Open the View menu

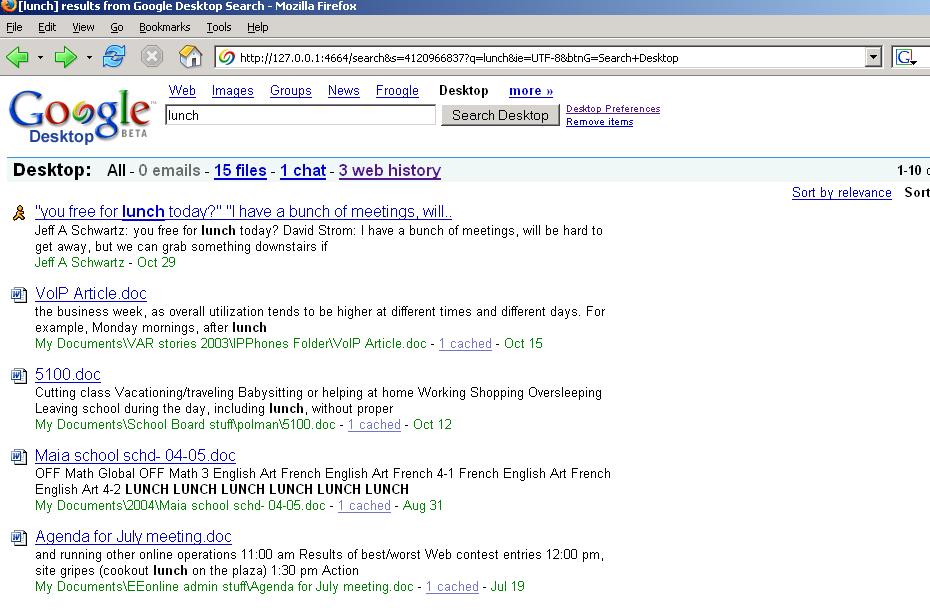click(x=83, y=27)
